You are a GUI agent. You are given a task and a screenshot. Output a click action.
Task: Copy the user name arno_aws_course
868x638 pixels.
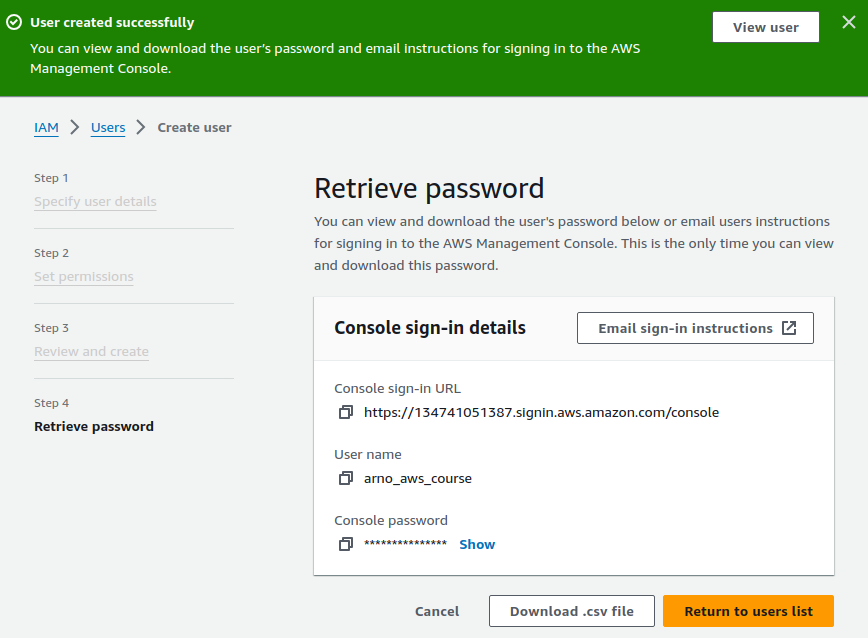[346, 478]
